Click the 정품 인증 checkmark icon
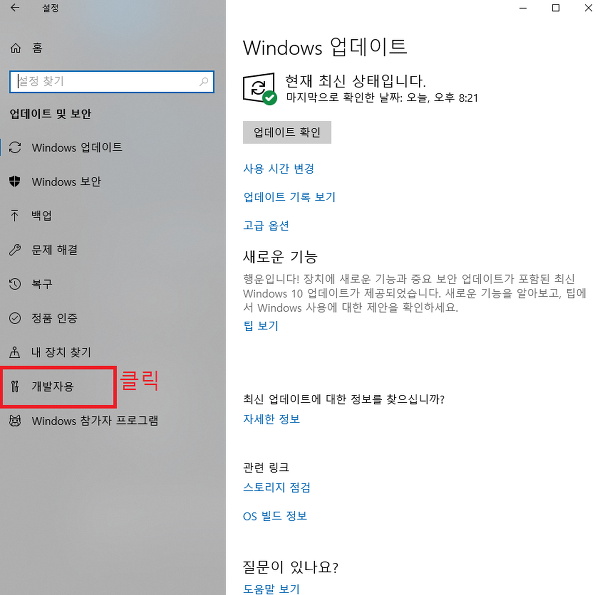Screen dimensions: 600x595 [15, 318]
